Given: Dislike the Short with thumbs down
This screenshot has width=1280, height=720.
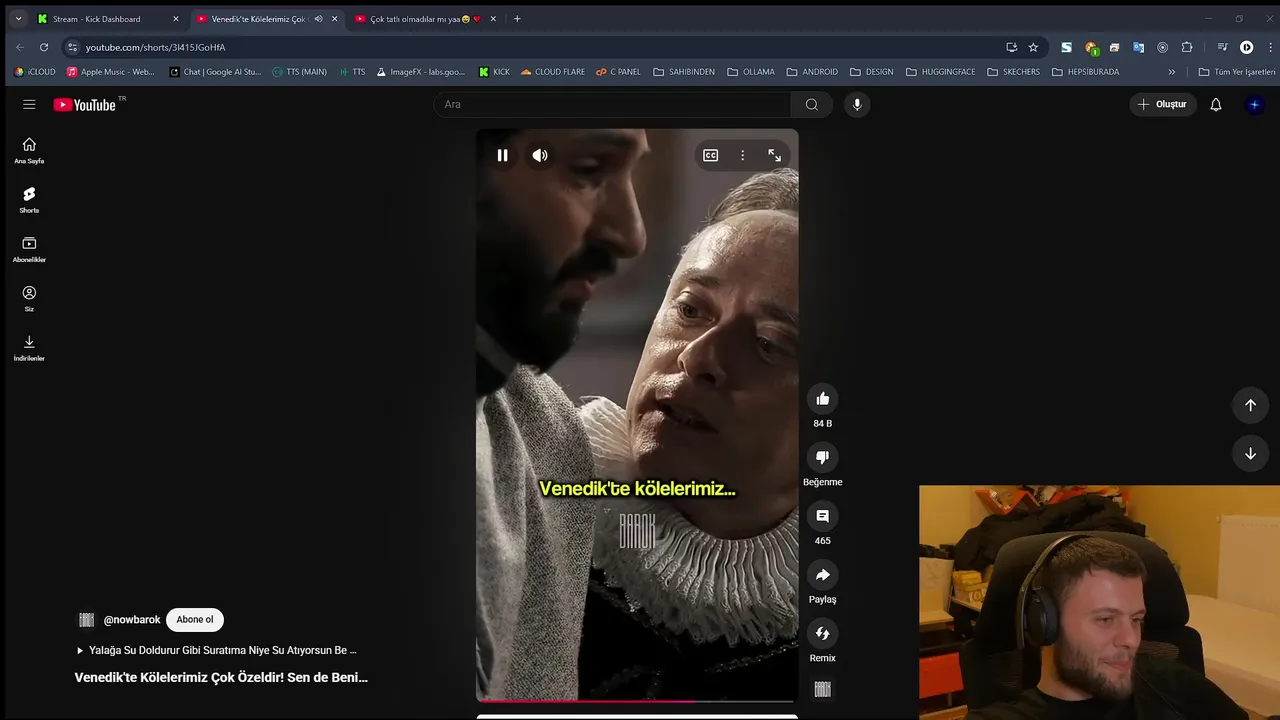Looking at the screenshot, I should click(822, 457).
